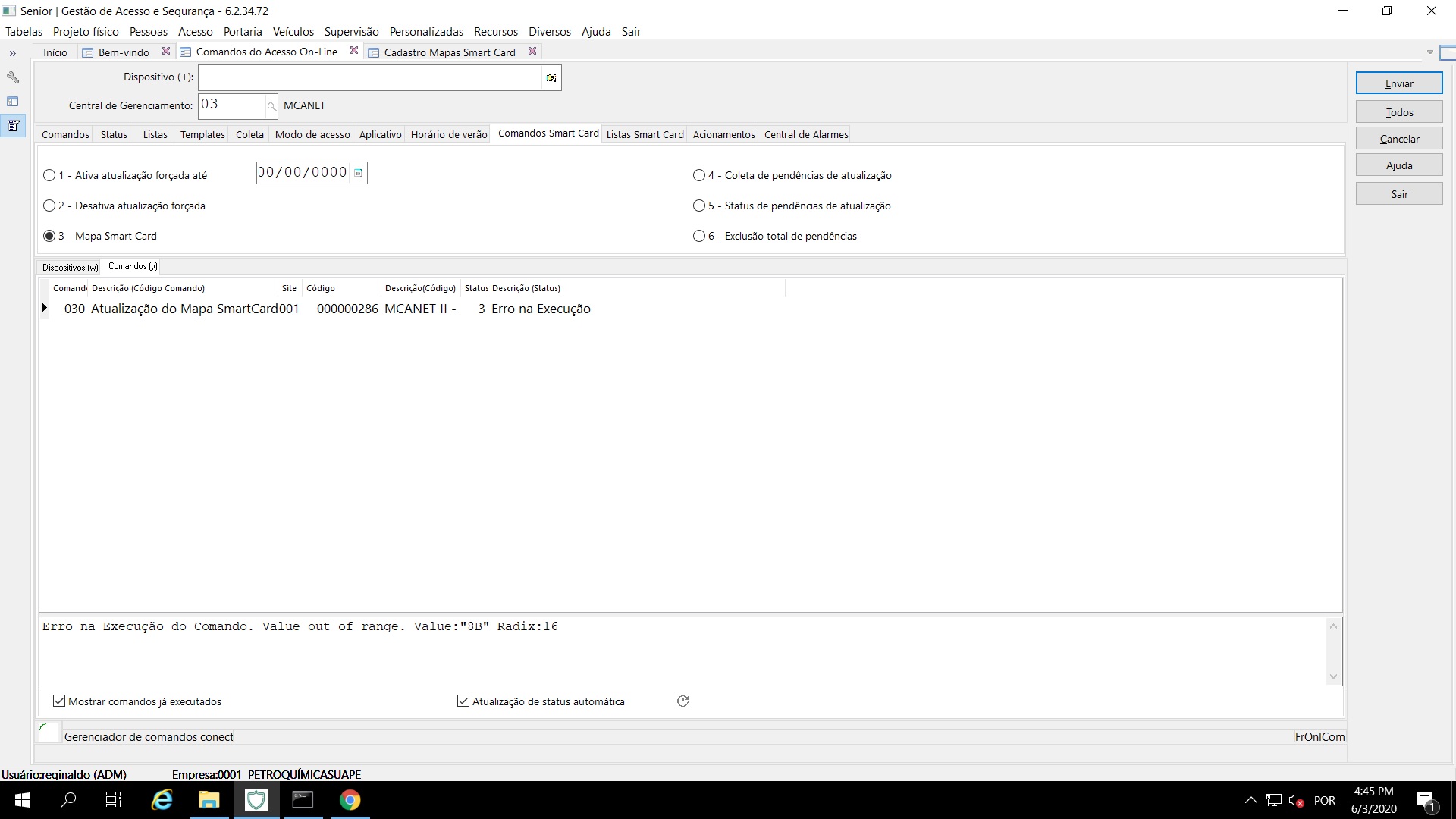Switch to the Listas Smart Card tab
The width and height of the screenshot is (1456, 819).
[645, 134]
